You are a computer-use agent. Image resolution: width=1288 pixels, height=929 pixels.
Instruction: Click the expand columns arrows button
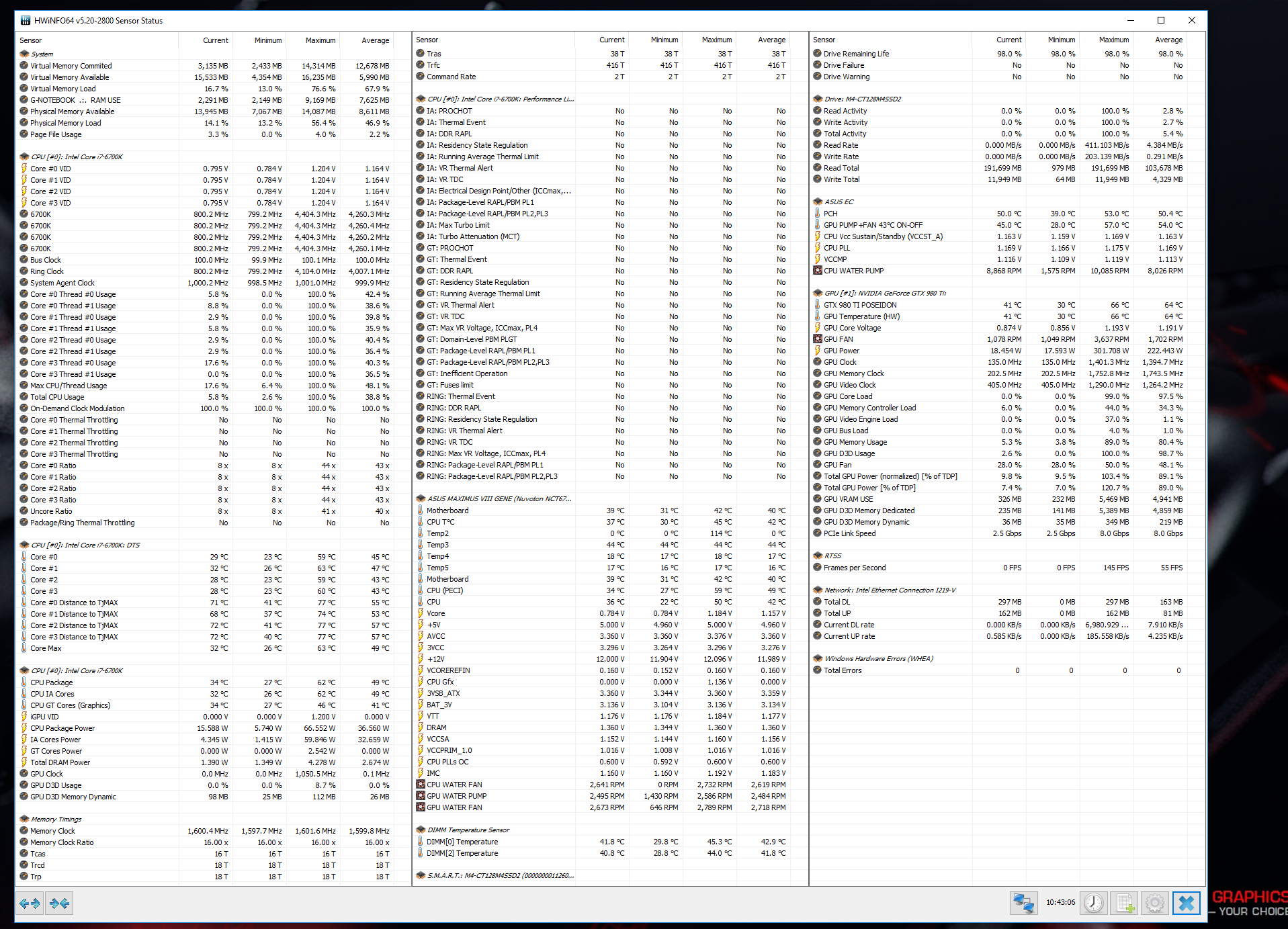point(30,903)
